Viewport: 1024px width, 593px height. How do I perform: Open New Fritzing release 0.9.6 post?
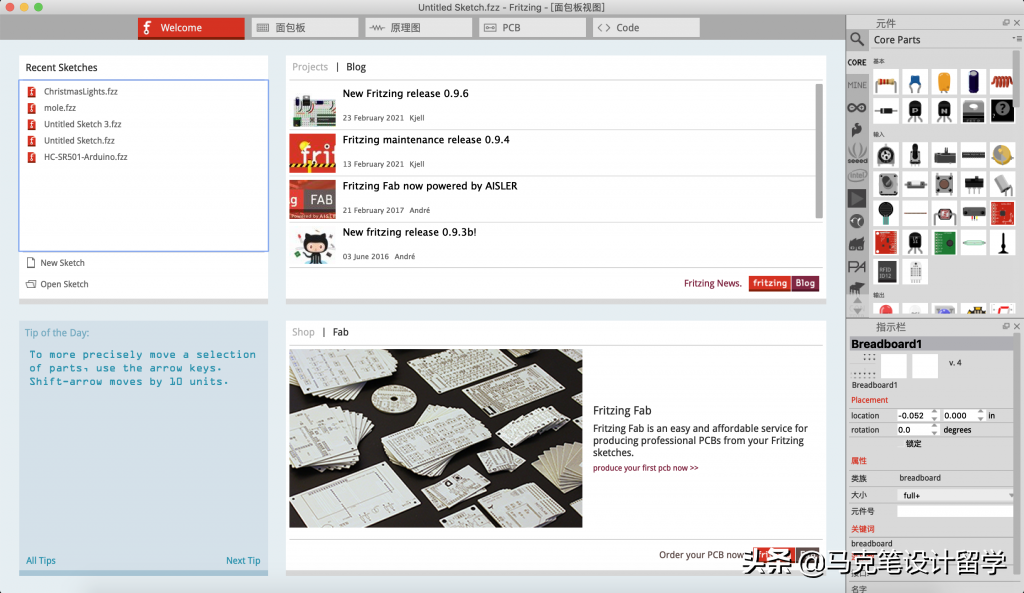(405, 93)
